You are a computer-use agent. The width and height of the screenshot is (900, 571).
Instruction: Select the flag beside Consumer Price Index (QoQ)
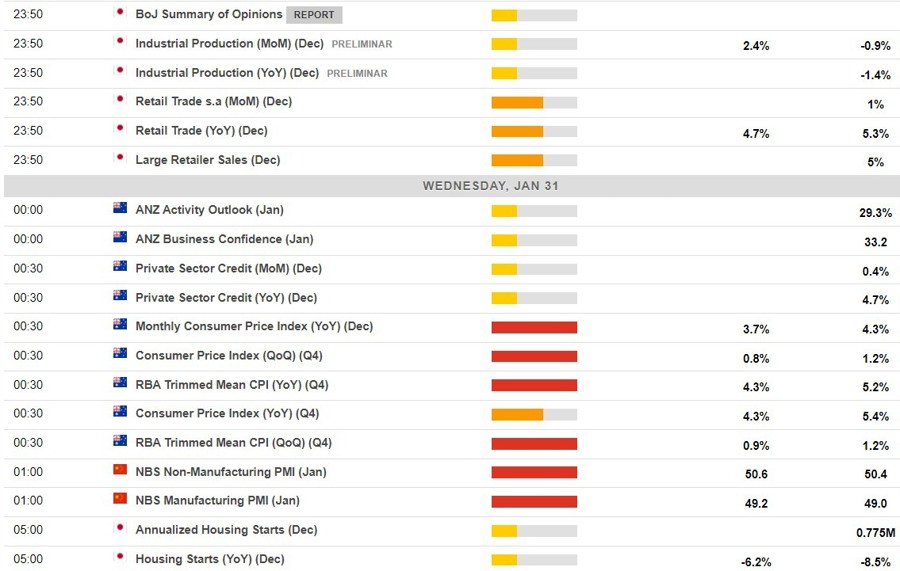pos(120,353)
